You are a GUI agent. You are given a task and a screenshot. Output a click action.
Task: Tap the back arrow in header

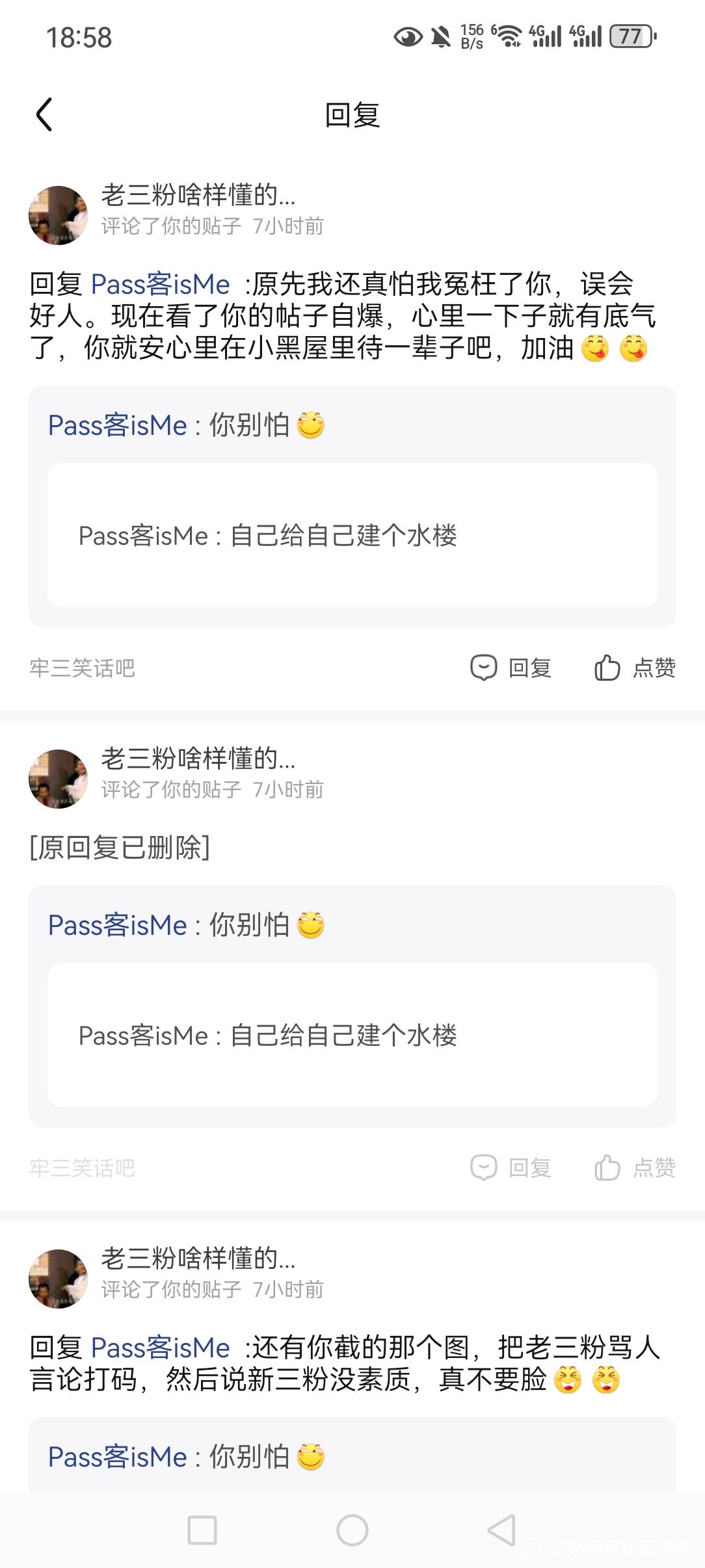tap(44, 115)
